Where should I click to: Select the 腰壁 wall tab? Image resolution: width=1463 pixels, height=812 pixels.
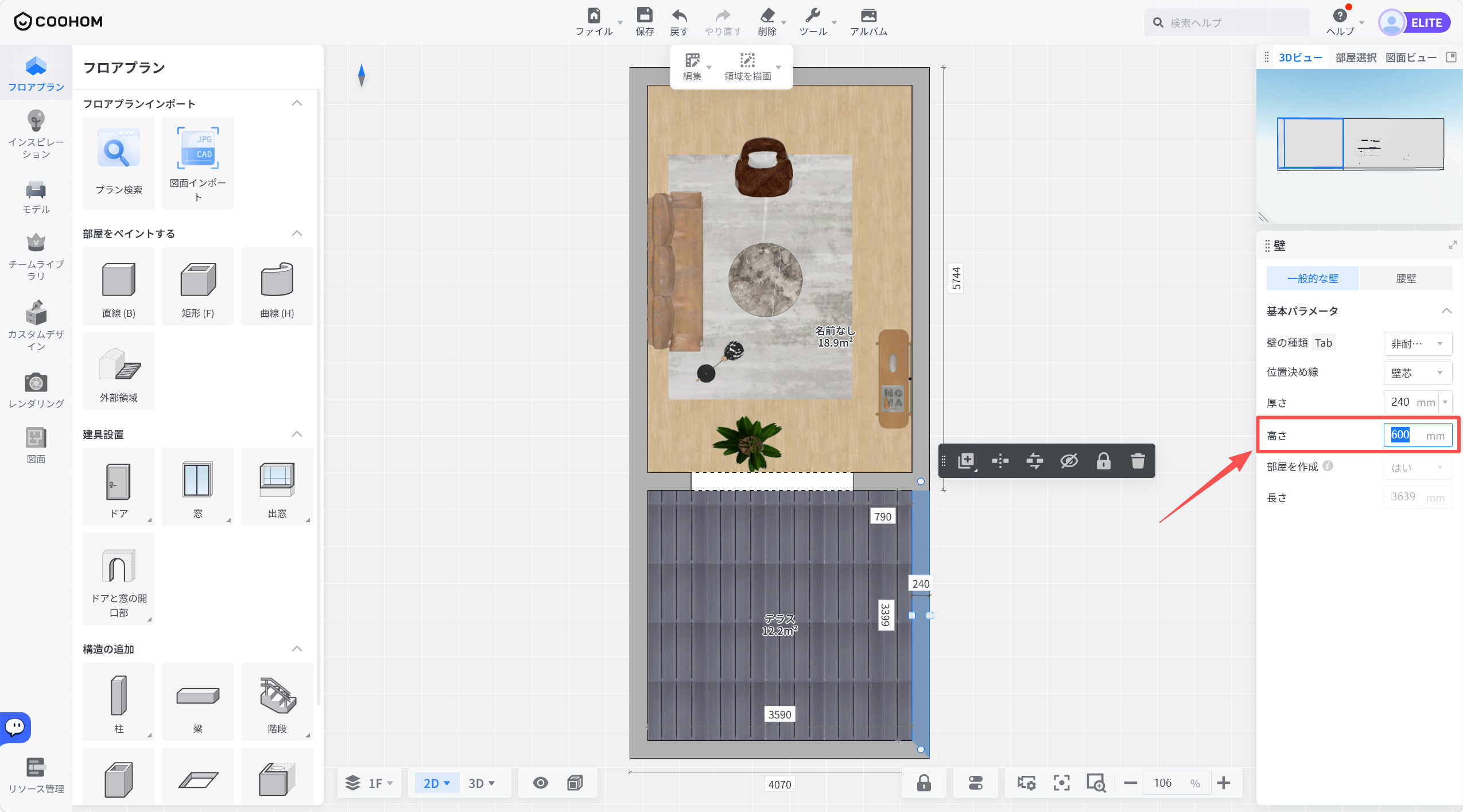(1406, 278)
